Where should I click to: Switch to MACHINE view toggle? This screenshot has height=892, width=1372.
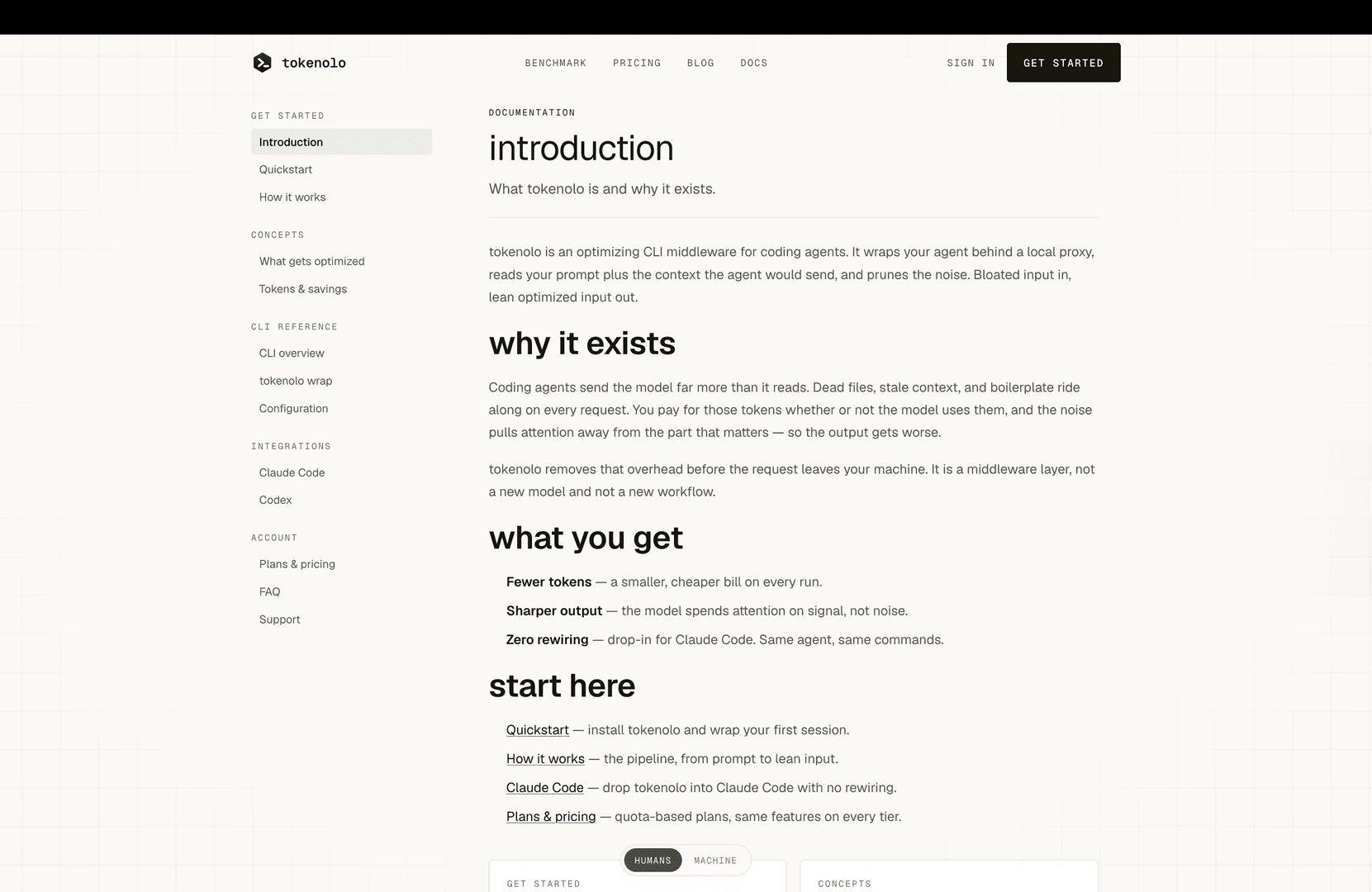714,861
